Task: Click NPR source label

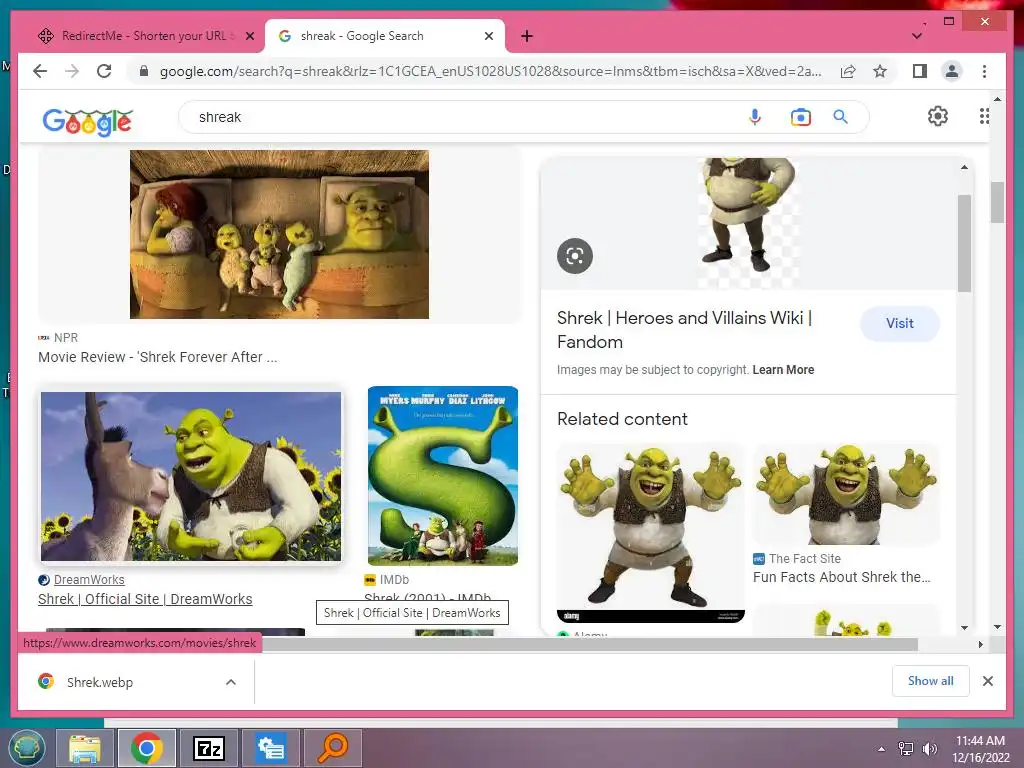Action: point(66,338)
